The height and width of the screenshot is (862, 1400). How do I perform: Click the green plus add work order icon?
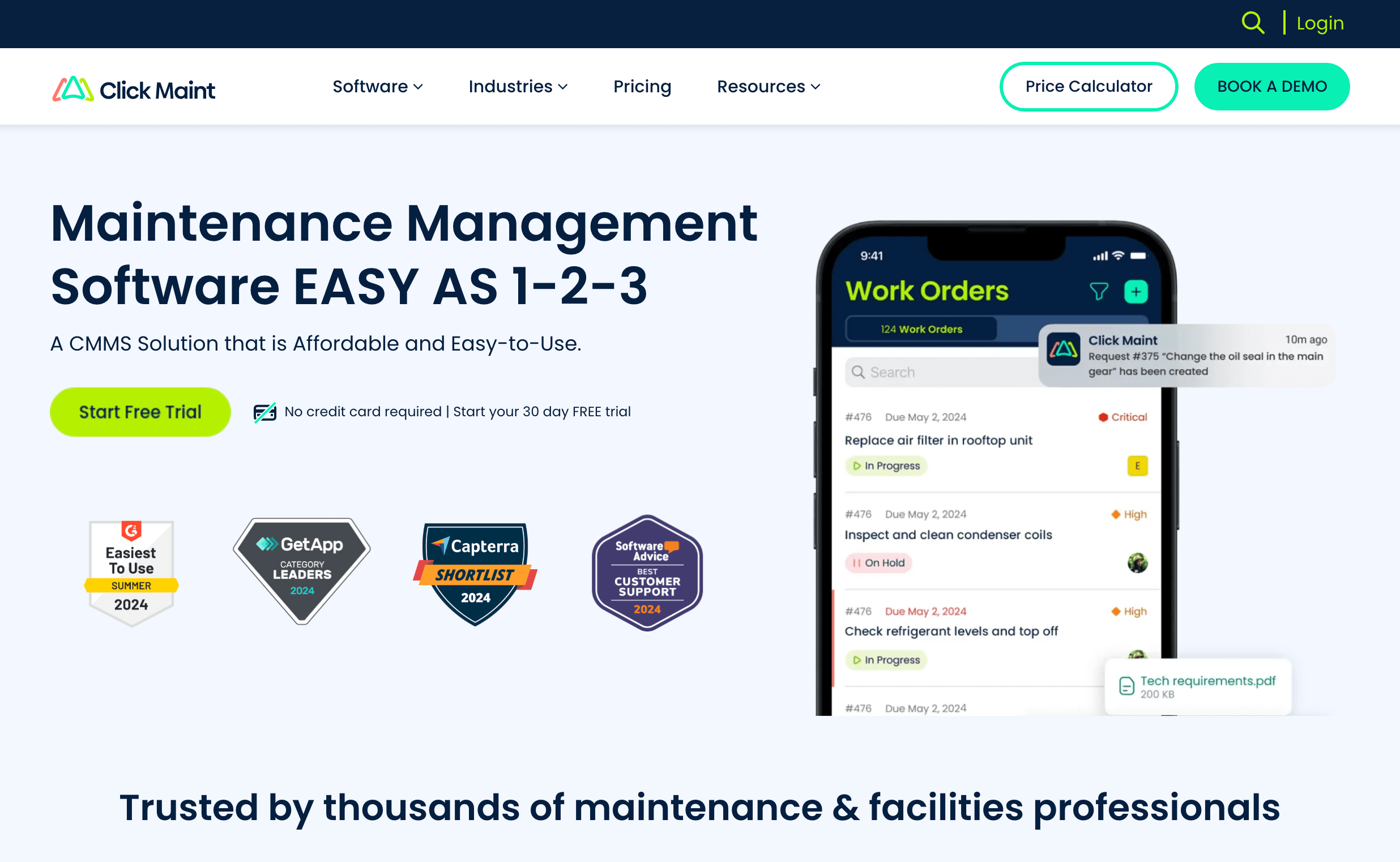point(1136,292)
